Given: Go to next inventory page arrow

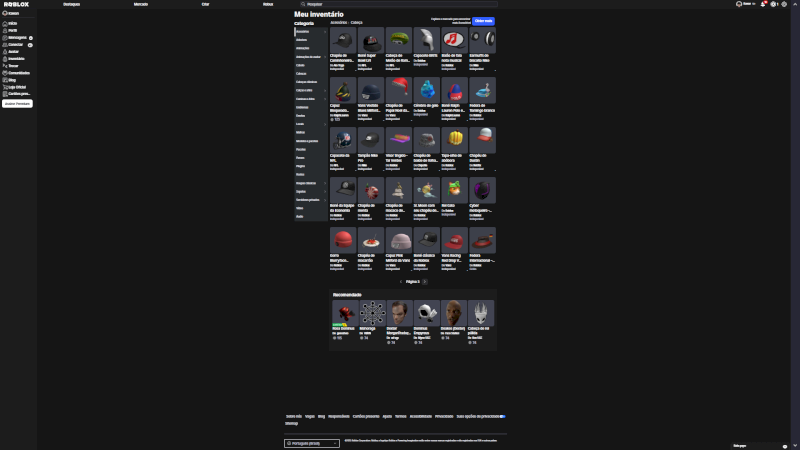Looking at the screenshot, I should [x=424, y=282].
